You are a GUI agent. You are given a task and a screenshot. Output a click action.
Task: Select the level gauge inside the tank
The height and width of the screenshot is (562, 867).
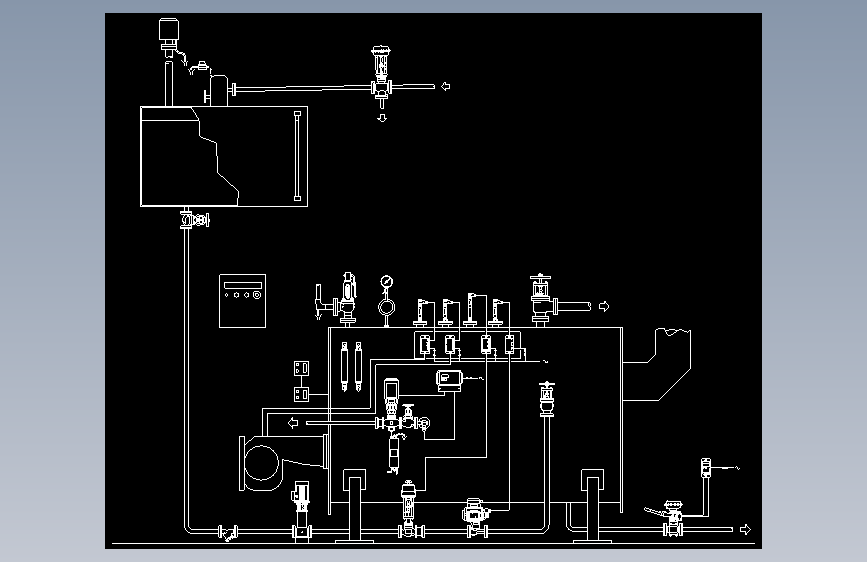click(297, 156)
